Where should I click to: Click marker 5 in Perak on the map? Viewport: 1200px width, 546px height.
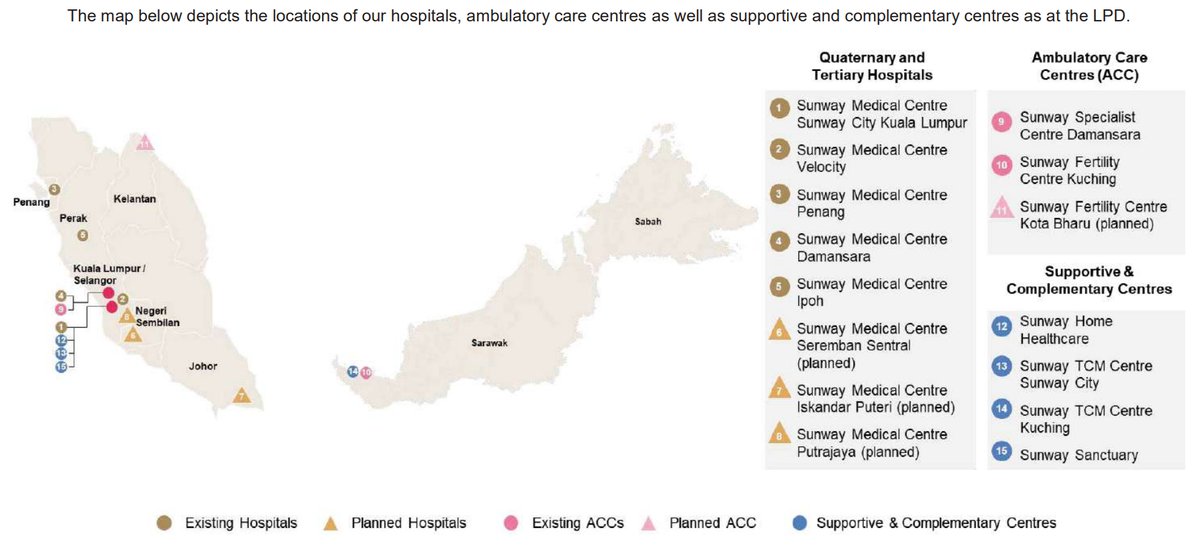coord(83,236)
